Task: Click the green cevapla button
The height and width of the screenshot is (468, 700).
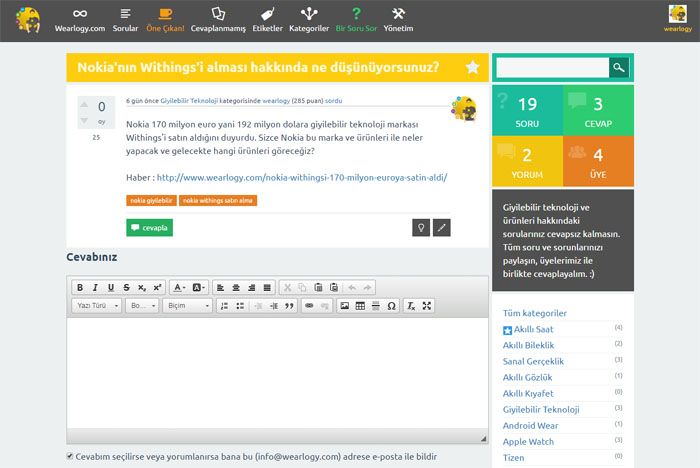Action: pyautogui.click(x=150, y=228)
